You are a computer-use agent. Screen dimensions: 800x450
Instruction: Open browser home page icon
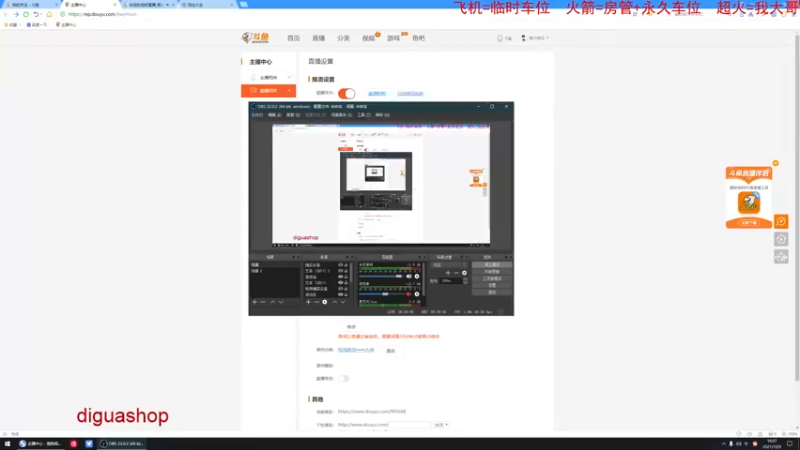point(49,14)
